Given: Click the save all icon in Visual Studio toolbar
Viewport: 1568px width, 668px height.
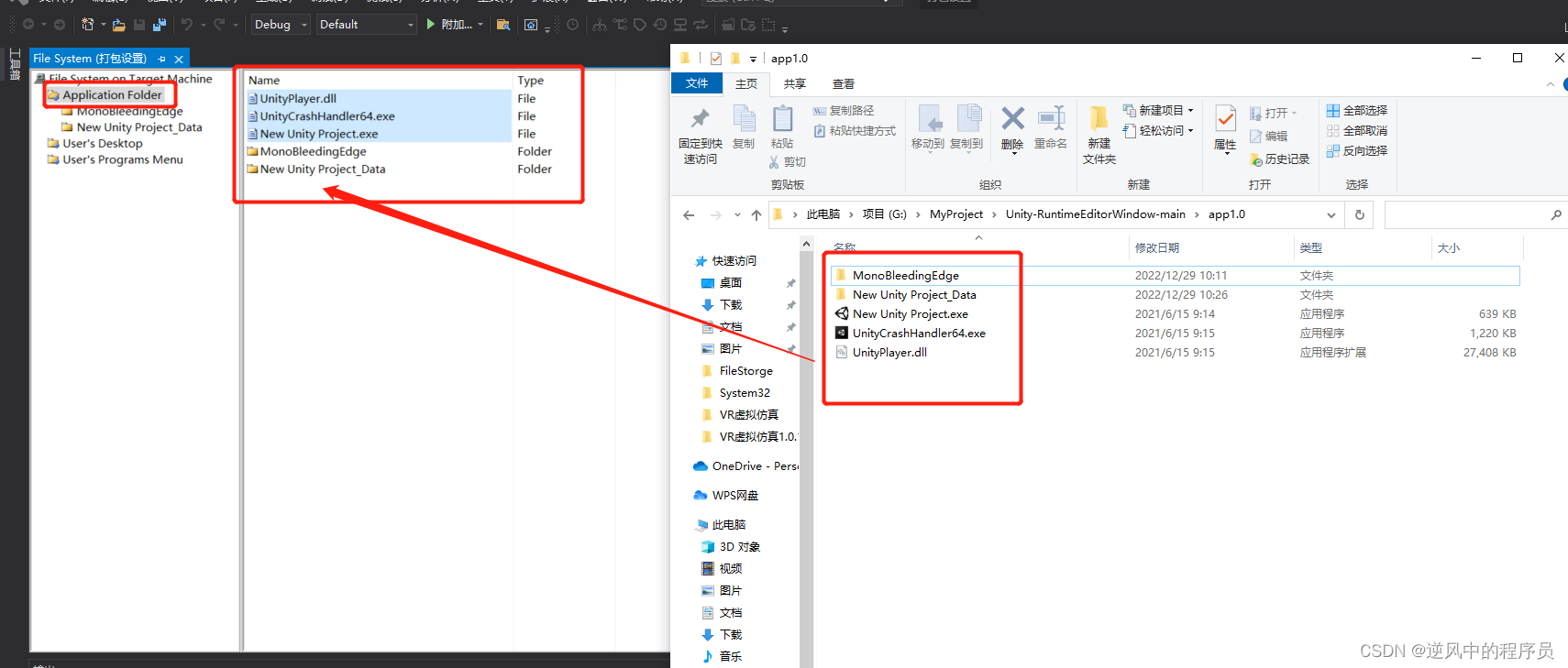Looking at the screenshot, I should pyautogui.click(x=160, y=25).
